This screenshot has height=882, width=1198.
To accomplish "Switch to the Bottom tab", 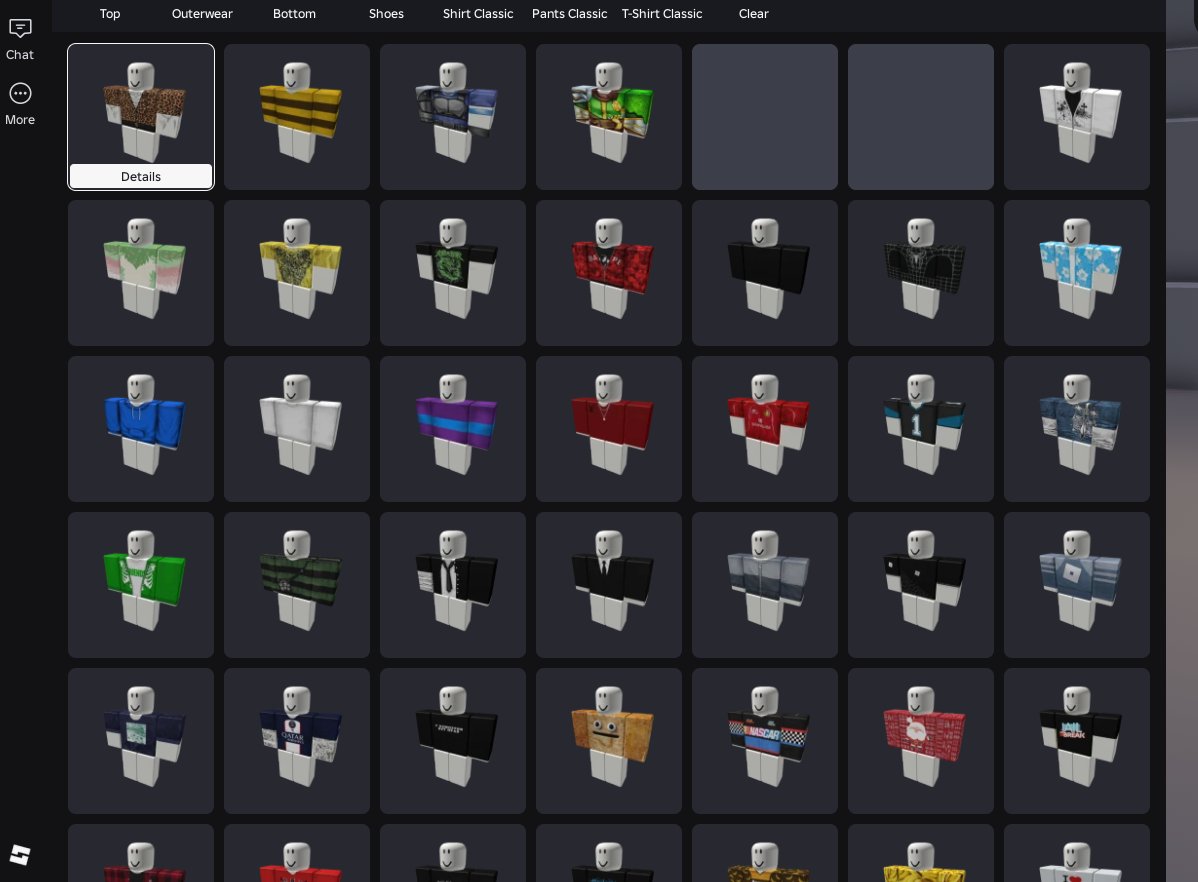I will [x=294, y=14].
